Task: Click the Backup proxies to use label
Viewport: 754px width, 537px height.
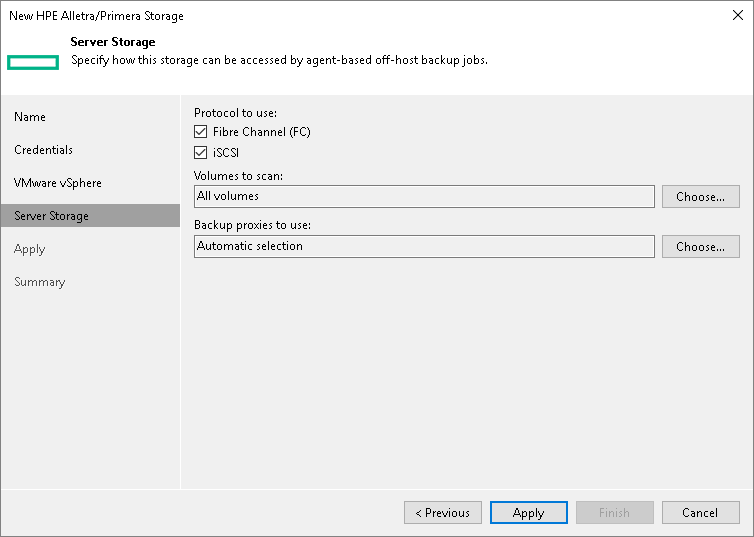Action: click(252, 225)
